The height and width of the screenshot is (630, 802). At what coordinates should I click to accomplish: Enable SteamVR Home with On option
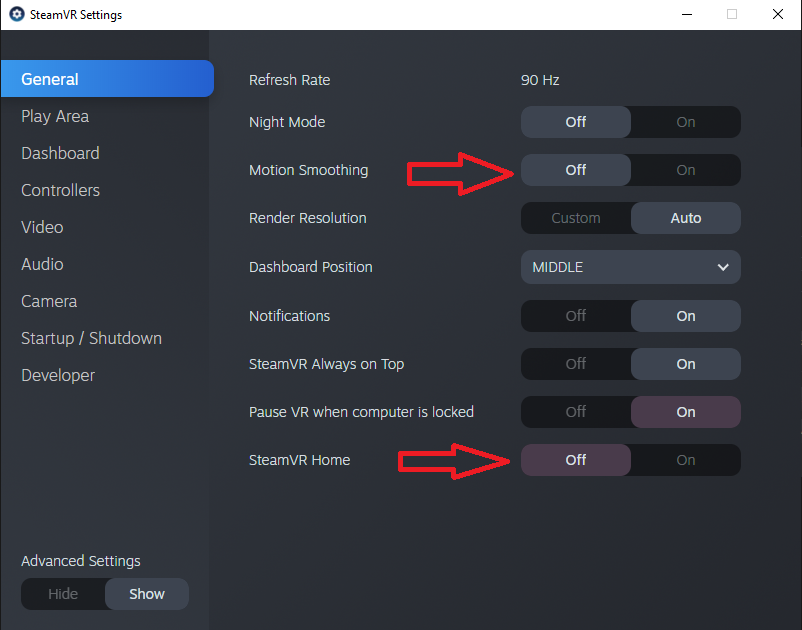coord(685,460)
